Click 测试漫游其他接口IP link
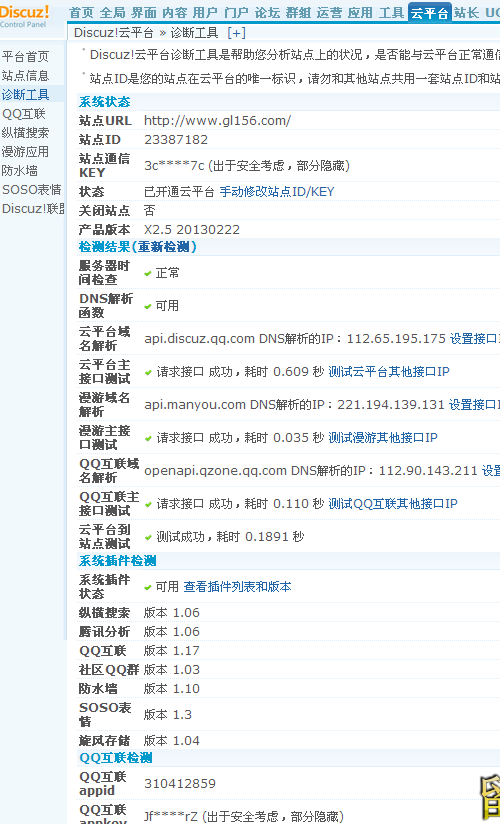The image size is (500, 824). [x=383, y=438]
